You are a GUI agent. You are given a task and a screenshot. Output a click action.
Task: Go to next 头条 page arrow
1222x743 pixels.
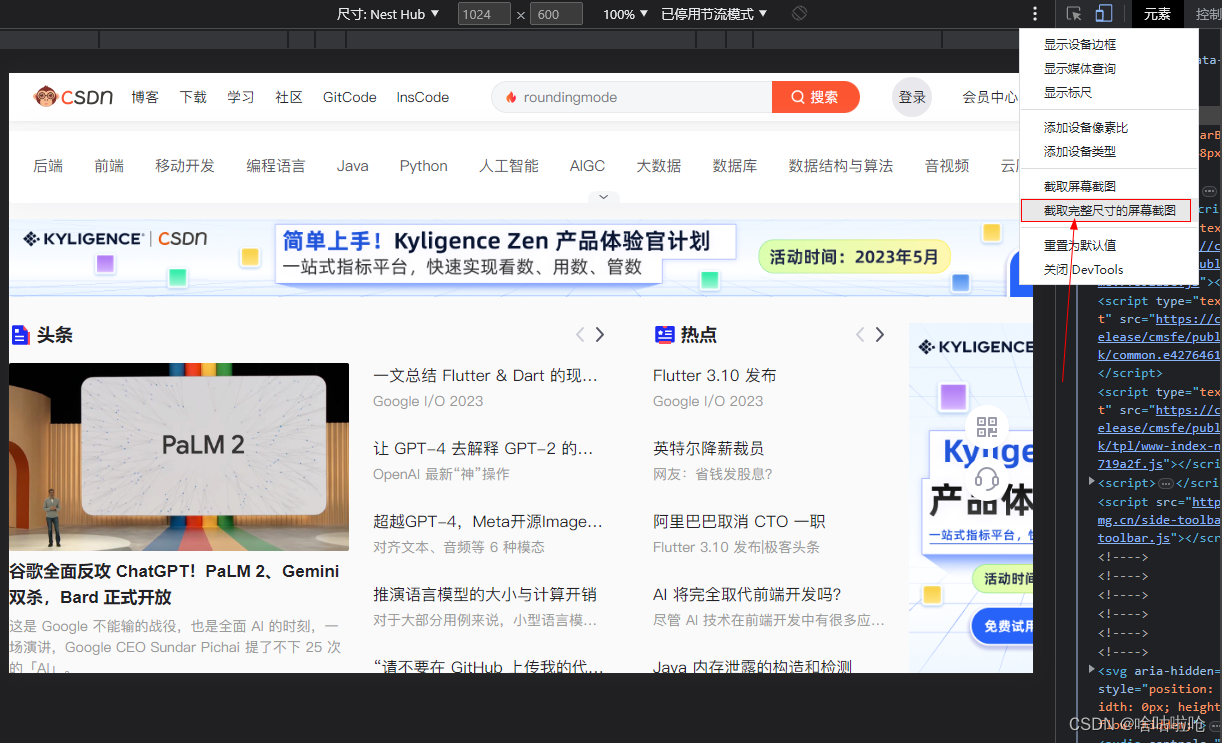point(600,334)
